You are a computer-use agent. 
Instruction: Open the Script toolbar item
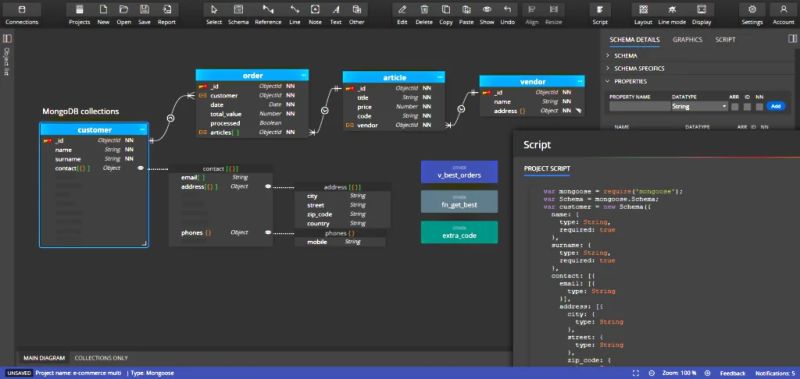pos(600,14)
